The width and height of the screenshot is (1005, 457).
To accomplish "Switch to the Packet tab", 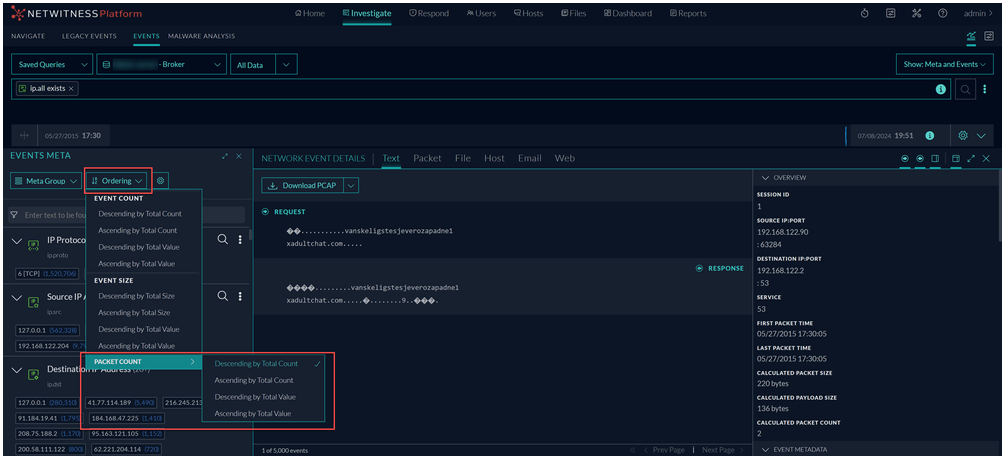I will [x=427, y=158].
